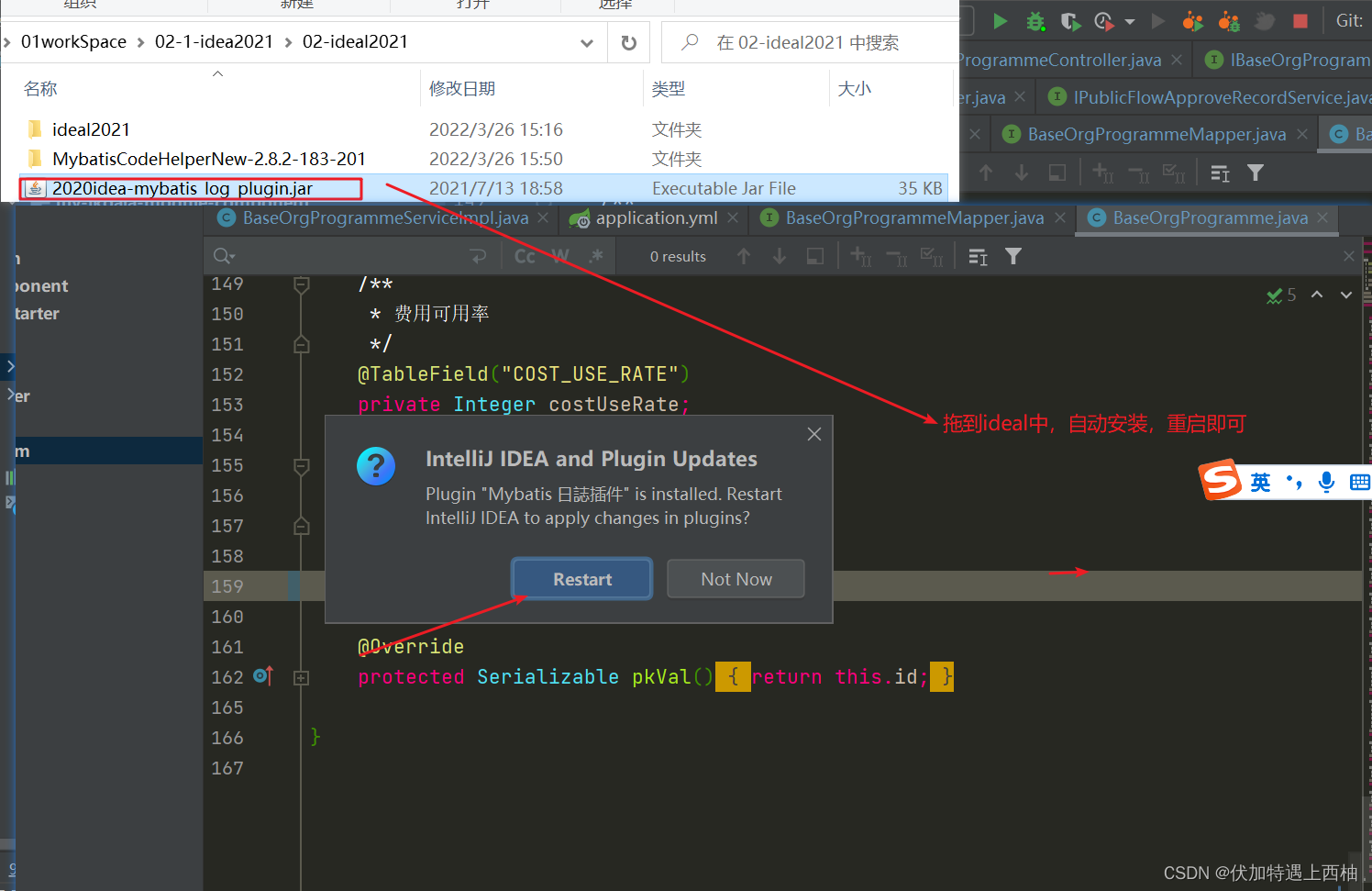
Task: Toggle Words (W) in the find bar
Action: point(560,256)
